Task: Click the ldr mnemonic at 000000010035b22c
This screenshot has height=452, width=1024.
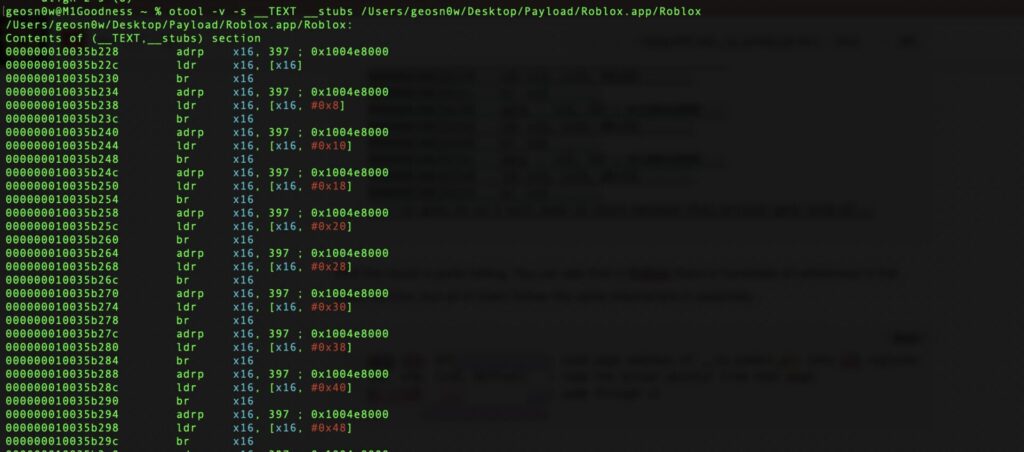Action: [x=186, y=65]
